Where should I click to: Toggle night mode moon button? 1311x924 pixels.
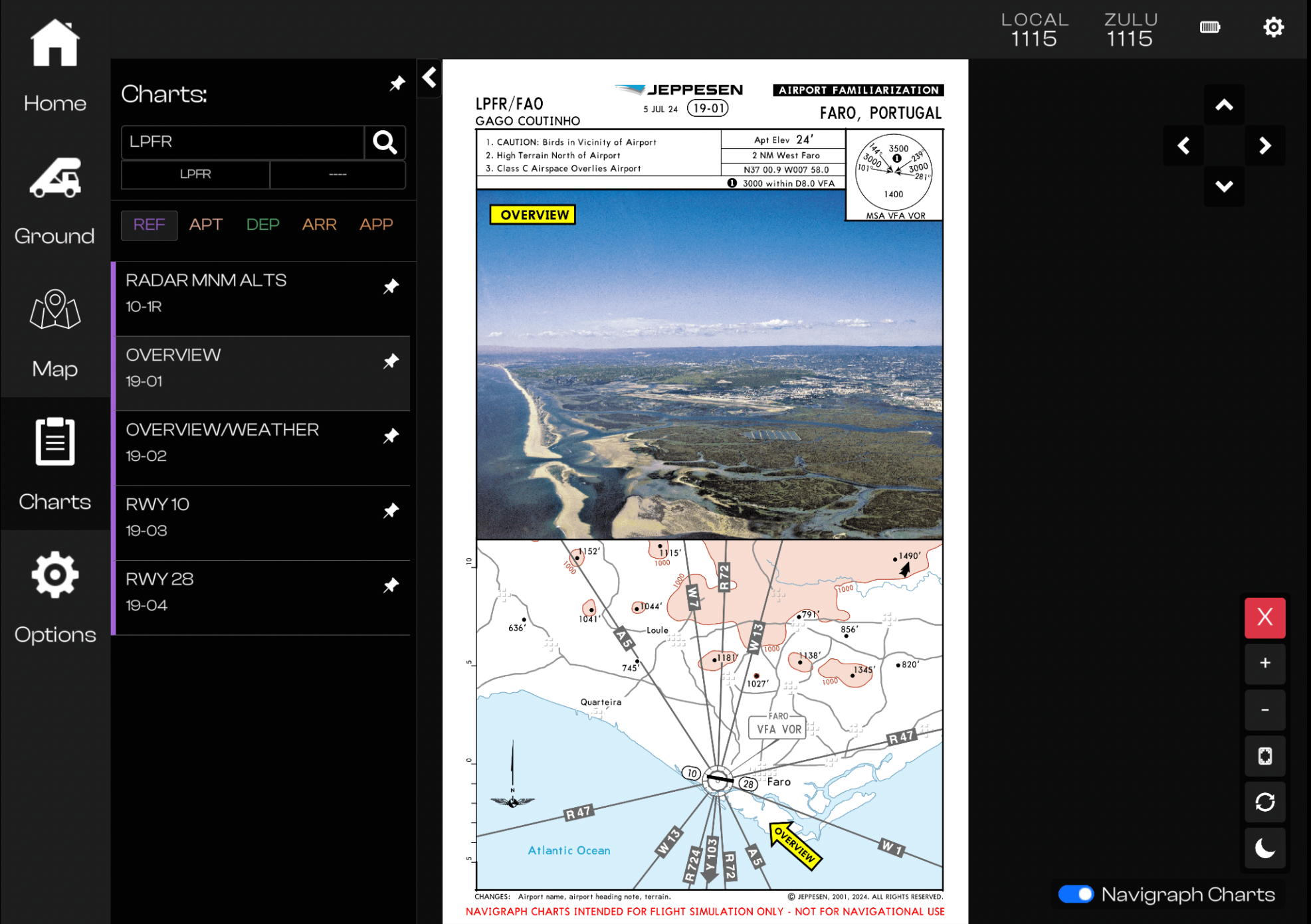tap(1264, 848)
